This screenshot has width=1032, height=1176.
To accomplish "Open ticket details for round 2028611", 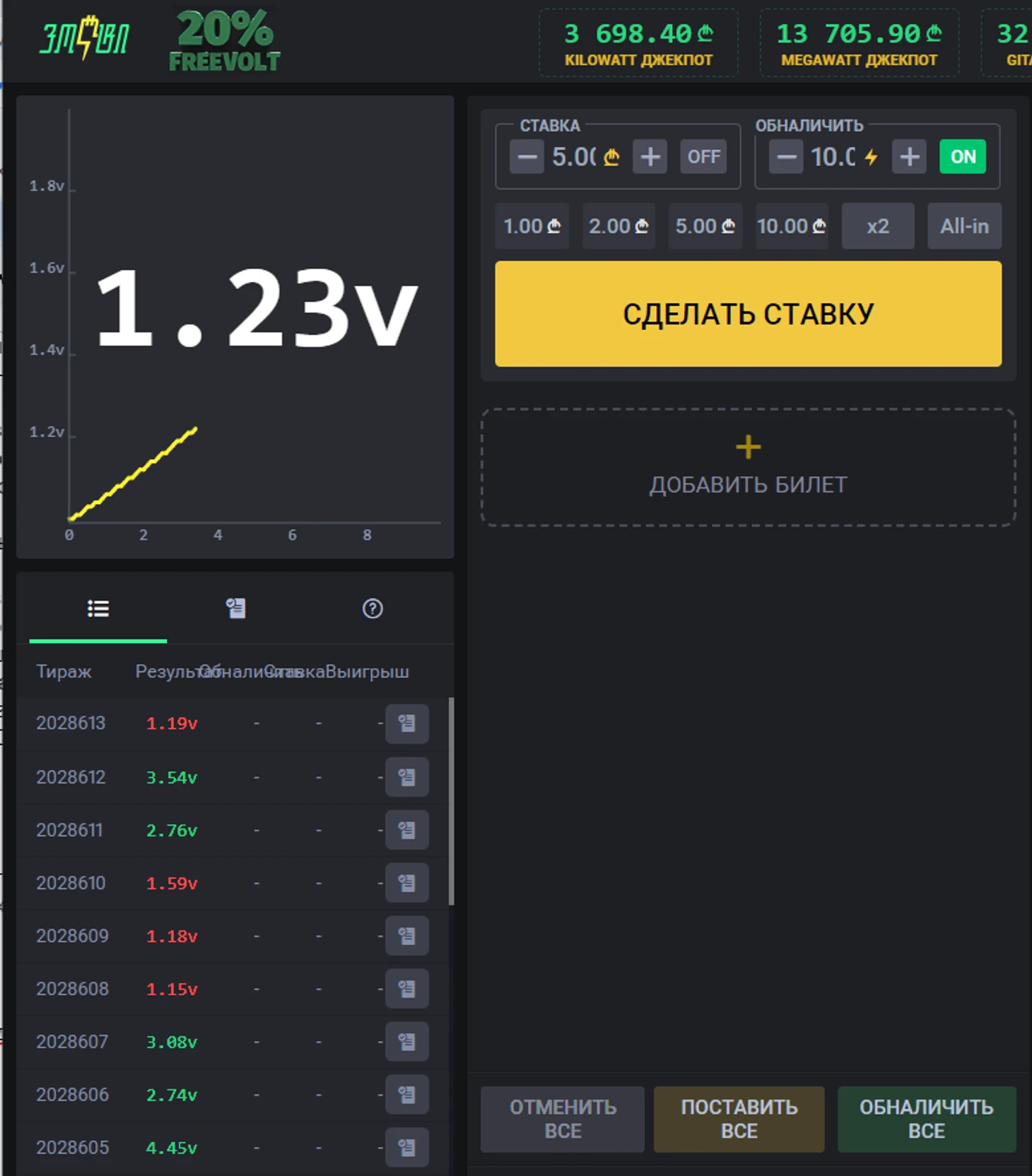I will 406,830.
